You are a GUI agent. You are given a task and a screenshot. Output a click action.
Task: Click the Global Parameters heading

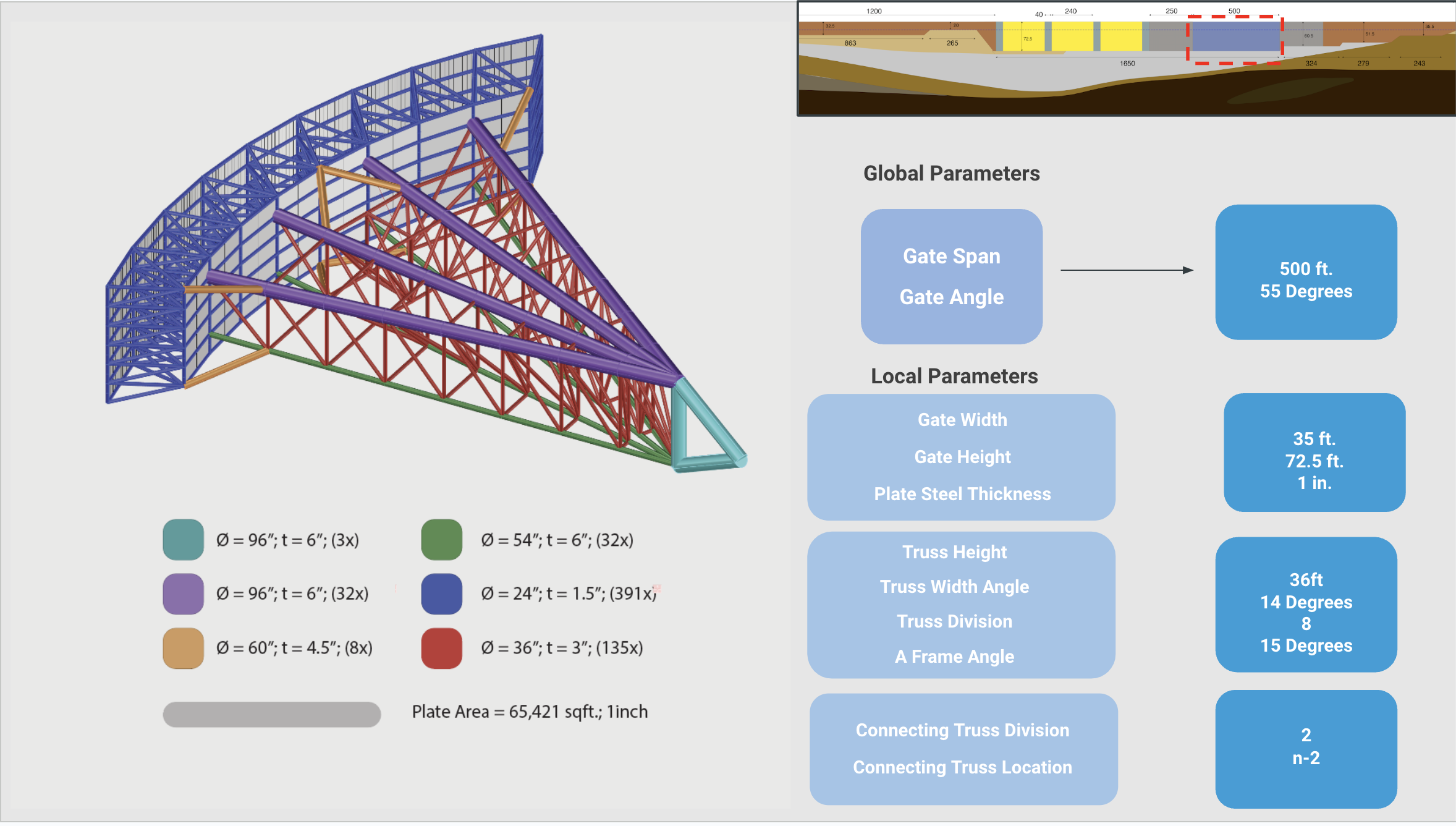(952, 174)
